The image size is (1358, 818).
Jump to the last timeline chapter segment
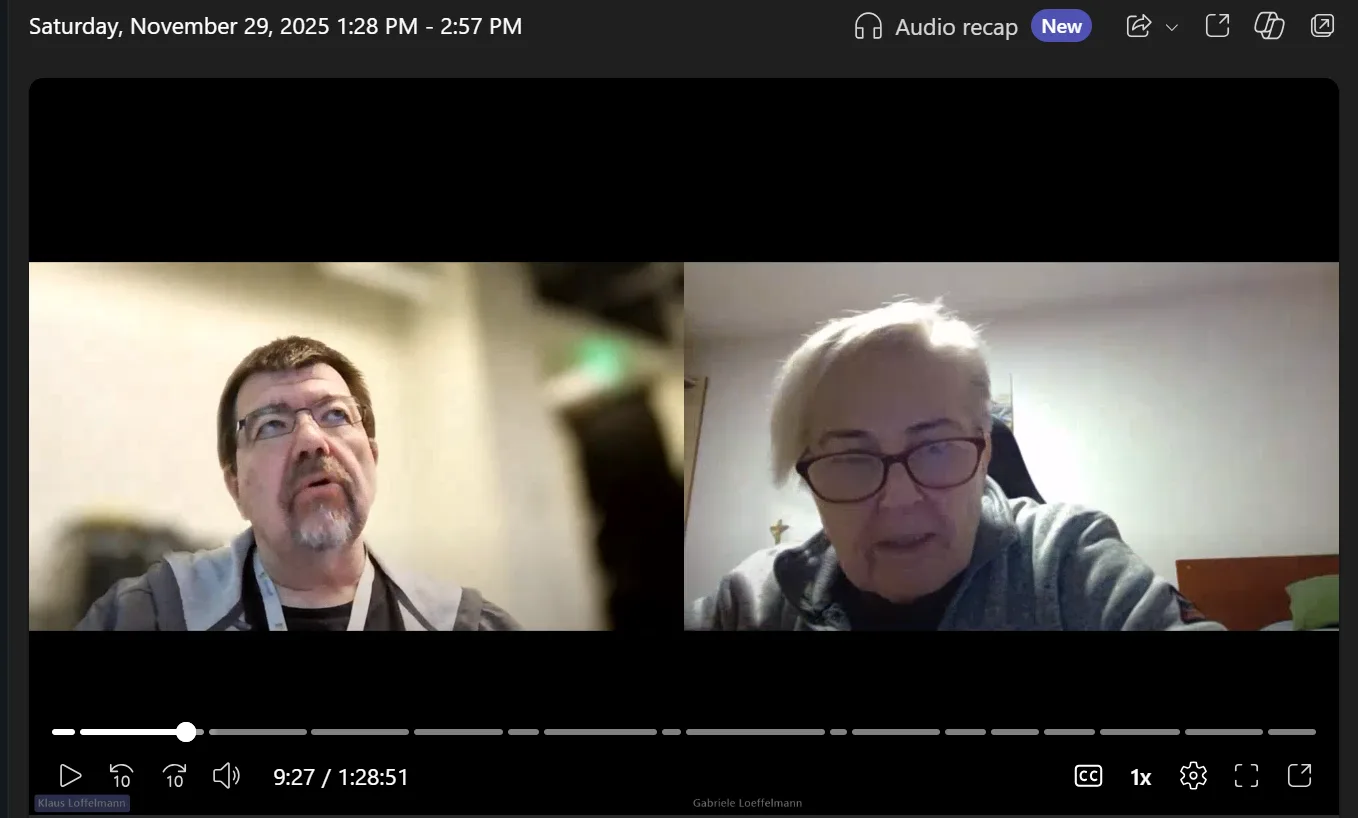click(1291, 732)
